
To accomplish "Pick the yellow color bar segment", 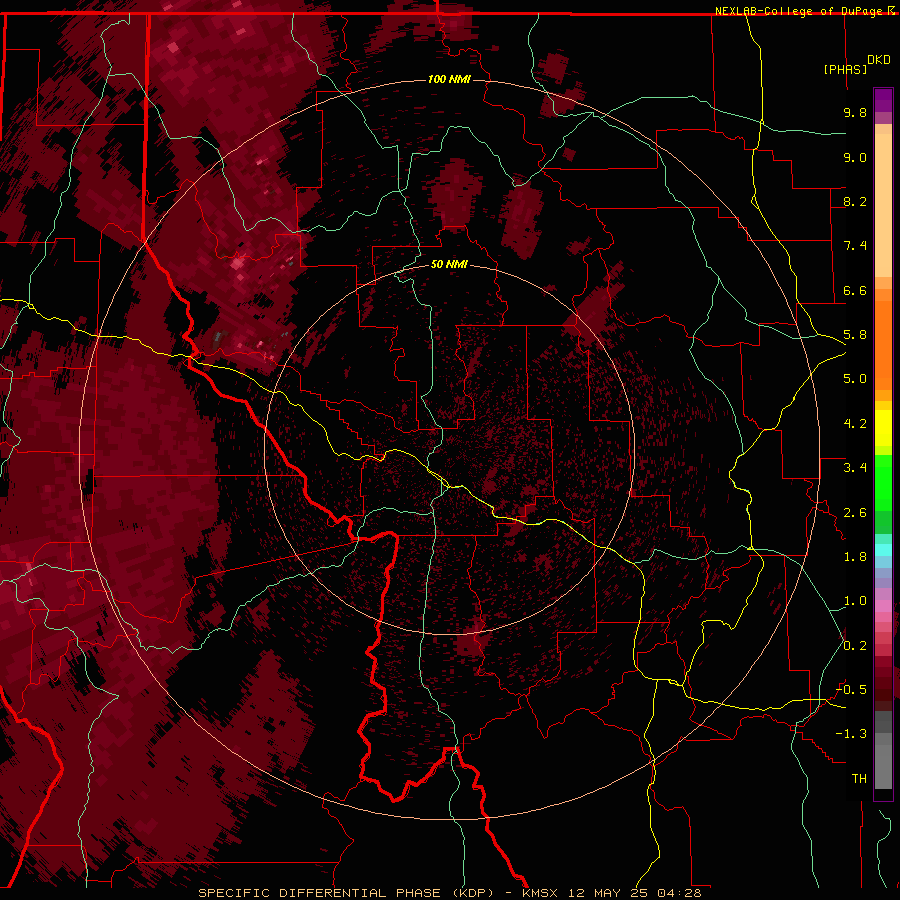I will tap(883, 428).
